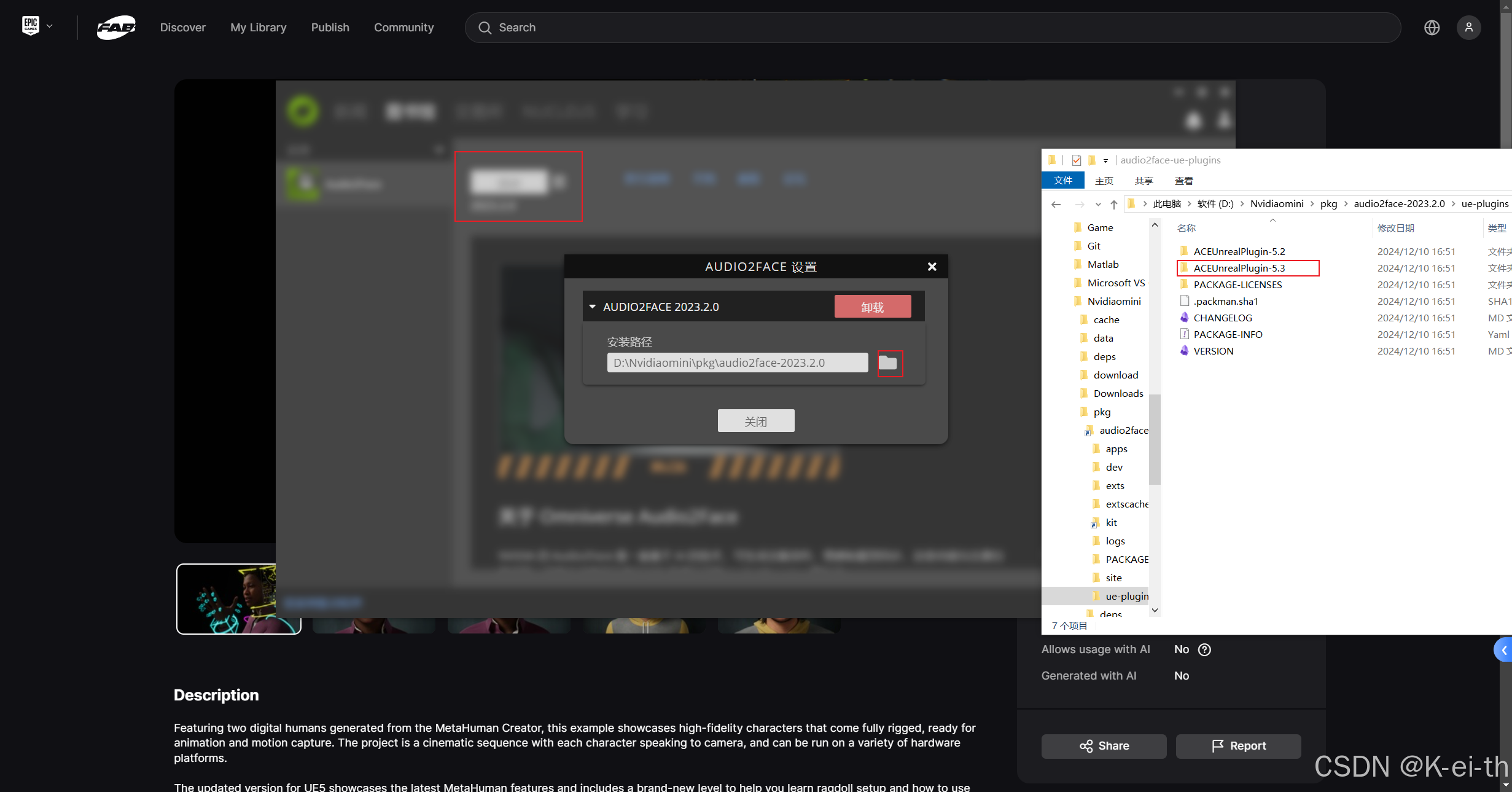Click the first MetaHuman preview thumbnail
Image resolution: width=1512 pixels, height=792 pixels.
[226, 599]
